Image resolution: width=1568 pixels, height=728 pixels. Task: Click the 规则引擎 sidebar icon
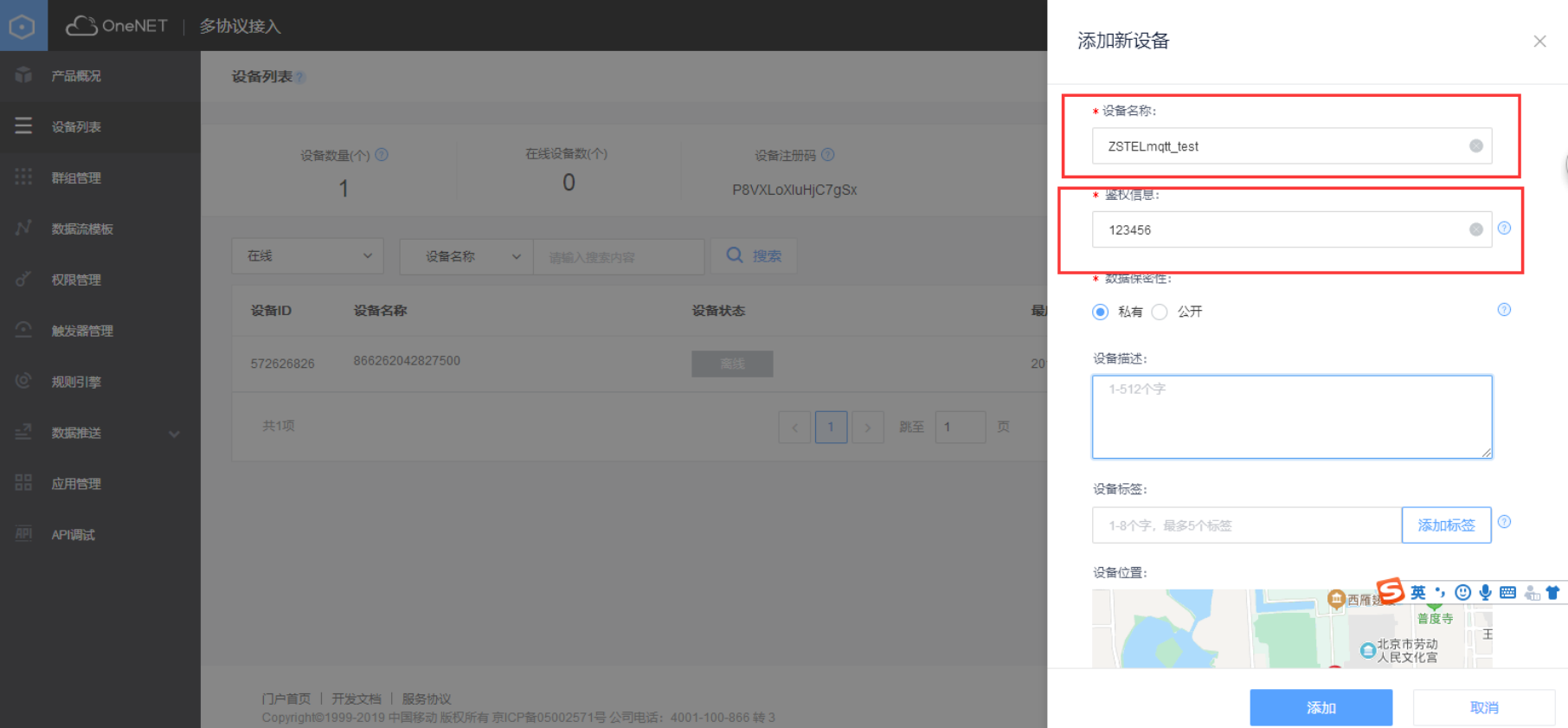pyautogui.click(x=23, y=381)
